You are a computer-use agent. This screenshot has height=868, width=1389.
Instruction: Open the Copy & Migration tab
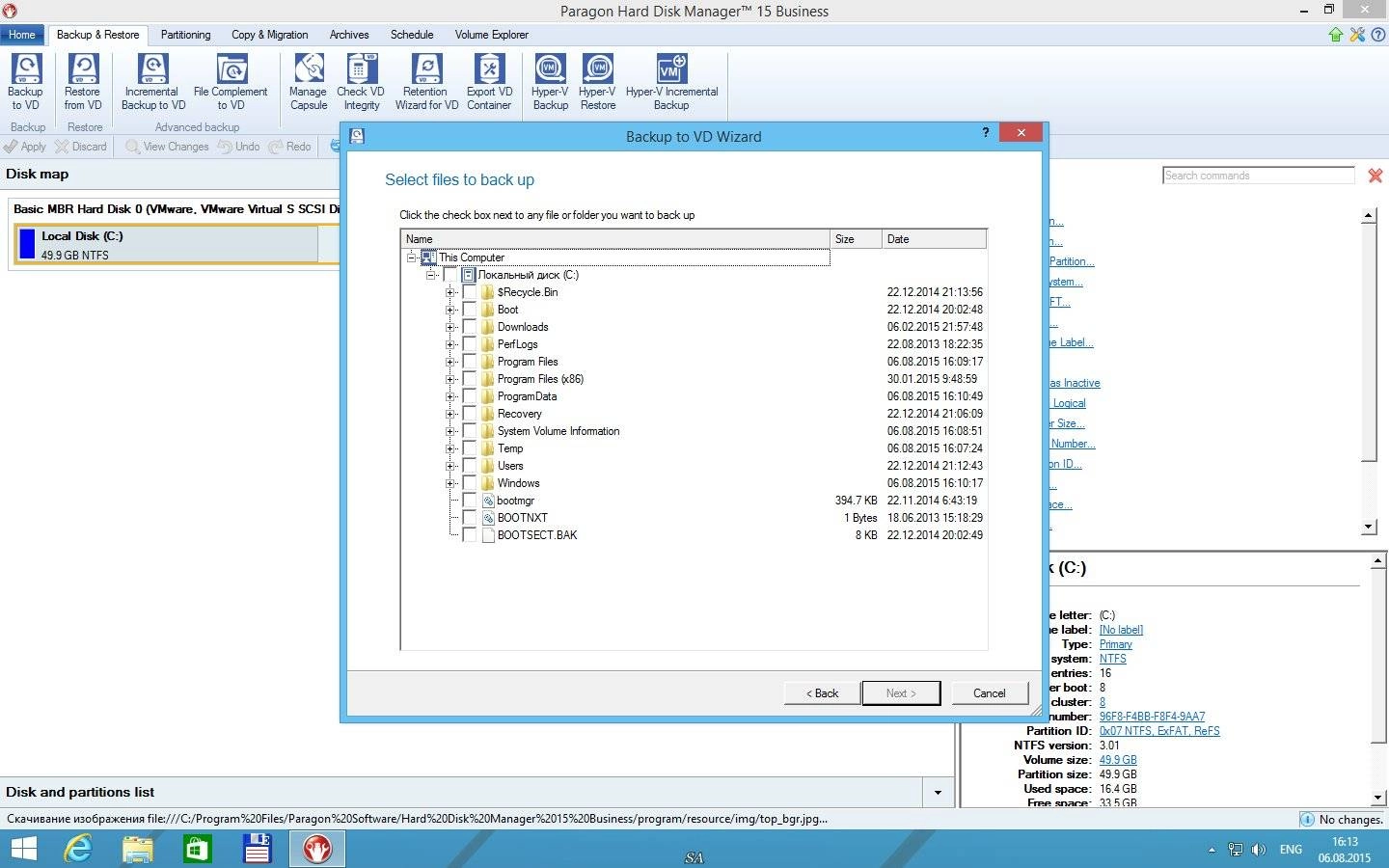[x=269, y=35]
